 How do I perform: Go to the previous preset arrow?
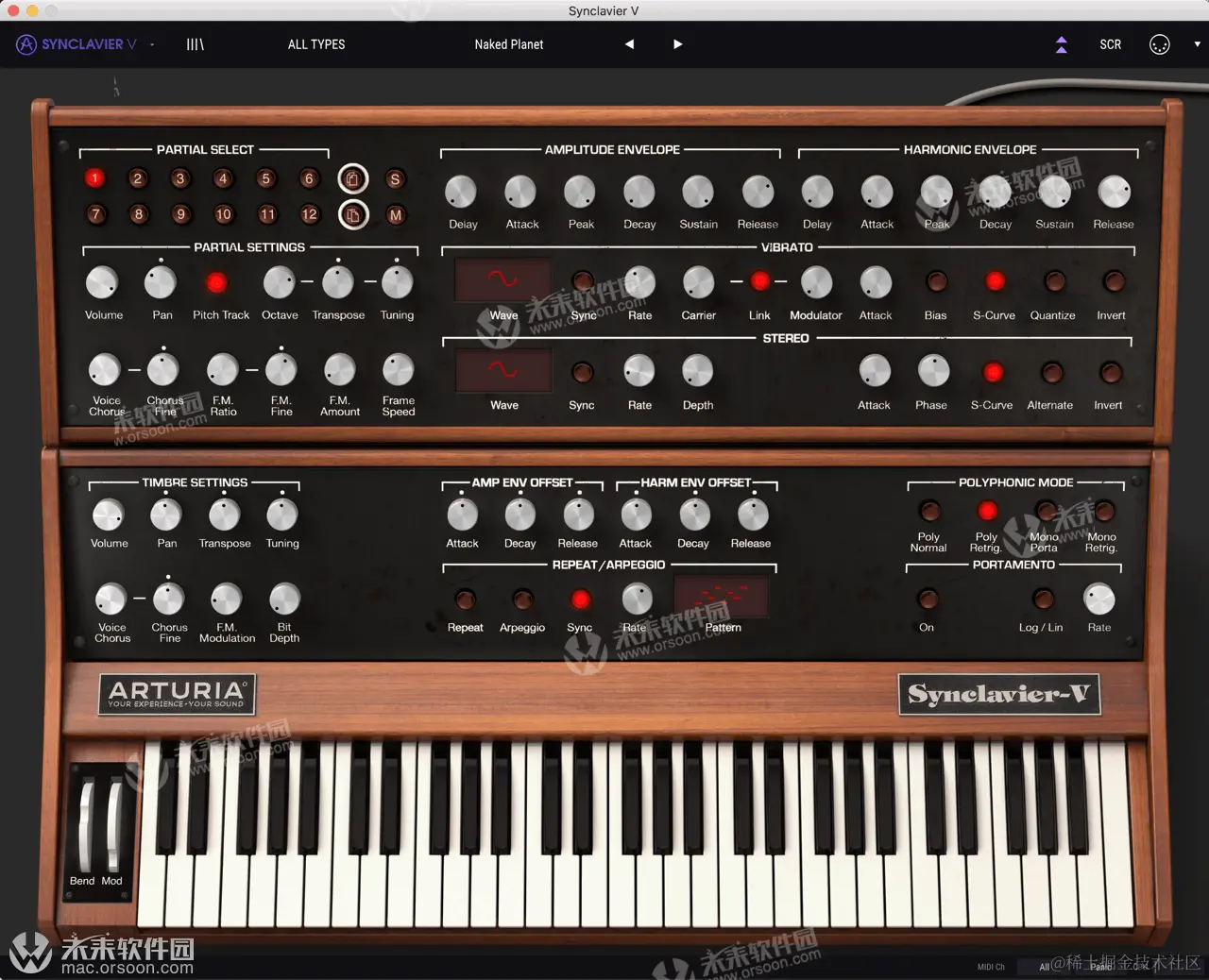click(x=629, y=44)
